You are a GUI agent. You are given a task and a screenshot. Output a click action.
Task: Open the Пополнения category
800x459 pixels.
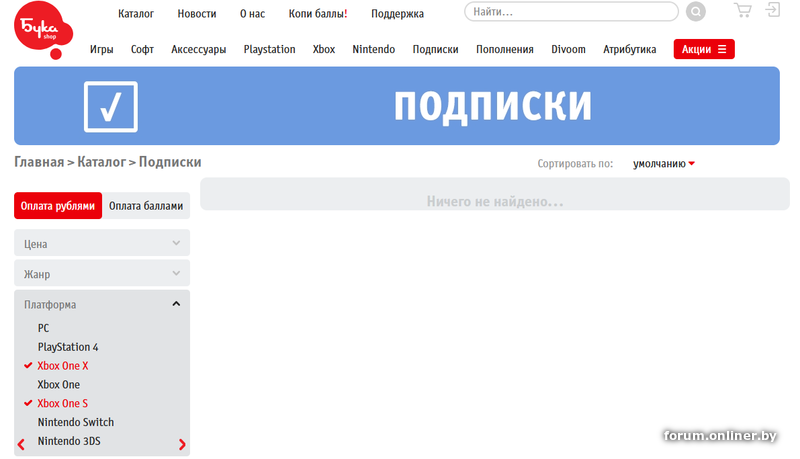[x=505, y=49]
